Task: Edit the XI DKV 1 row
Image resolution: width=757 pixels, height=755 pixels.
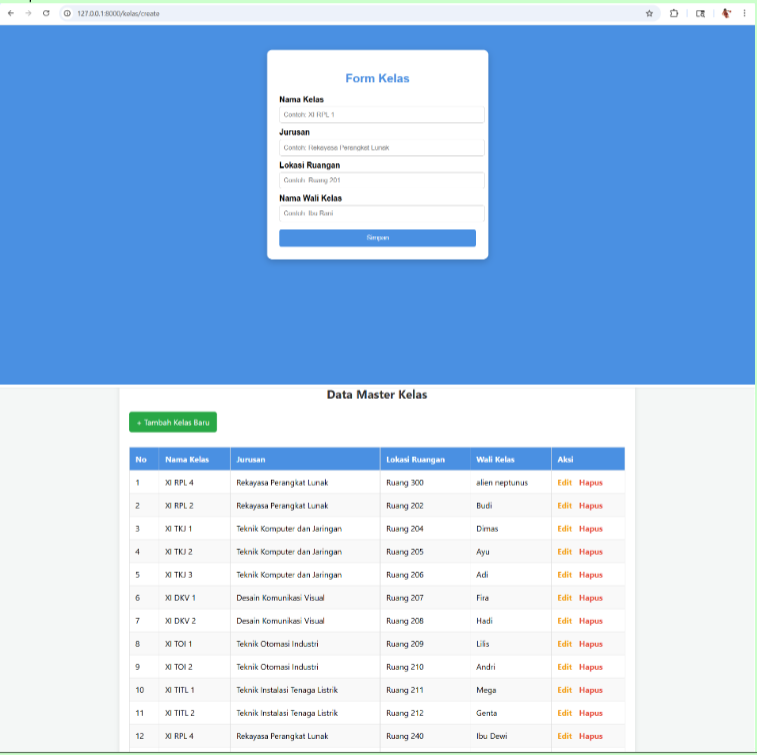Action: point(564,598)
